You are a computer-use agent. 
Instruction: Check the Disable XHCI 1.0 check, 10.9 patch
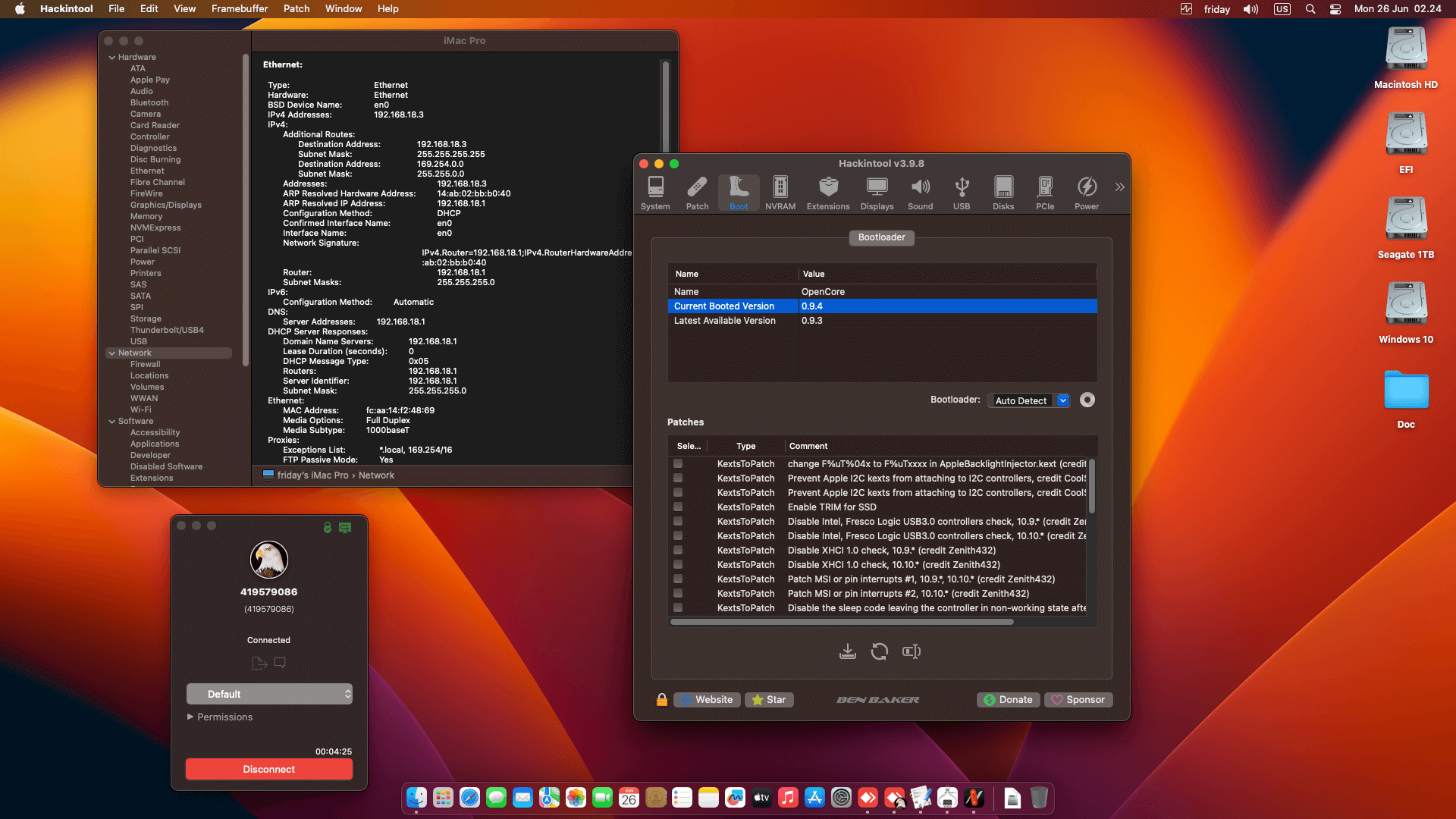(x=677, y=550)
